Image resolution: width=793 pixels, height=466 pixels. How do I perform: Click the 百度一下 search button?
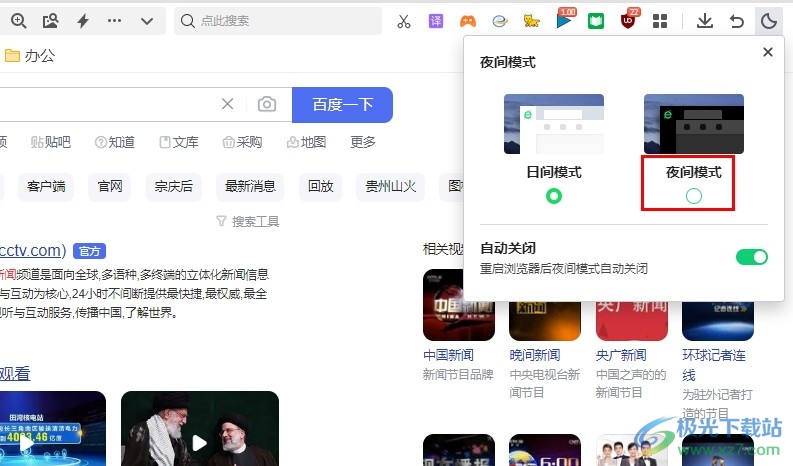pos(342,105)
